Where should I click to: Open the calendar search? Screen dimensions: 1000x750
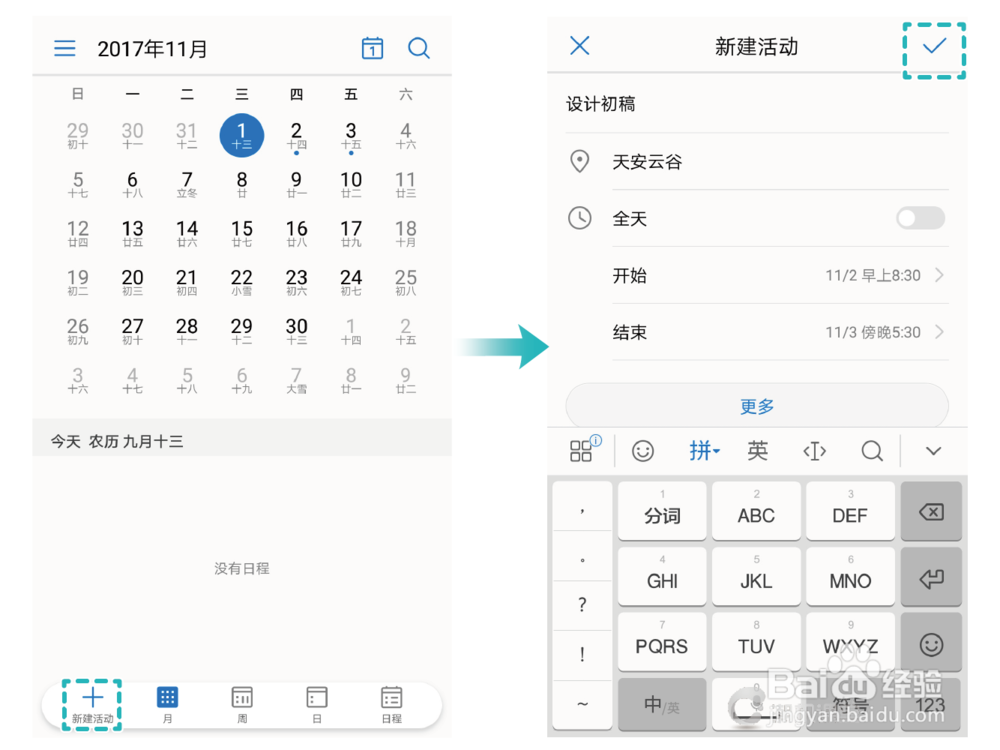tap(419, 47)
